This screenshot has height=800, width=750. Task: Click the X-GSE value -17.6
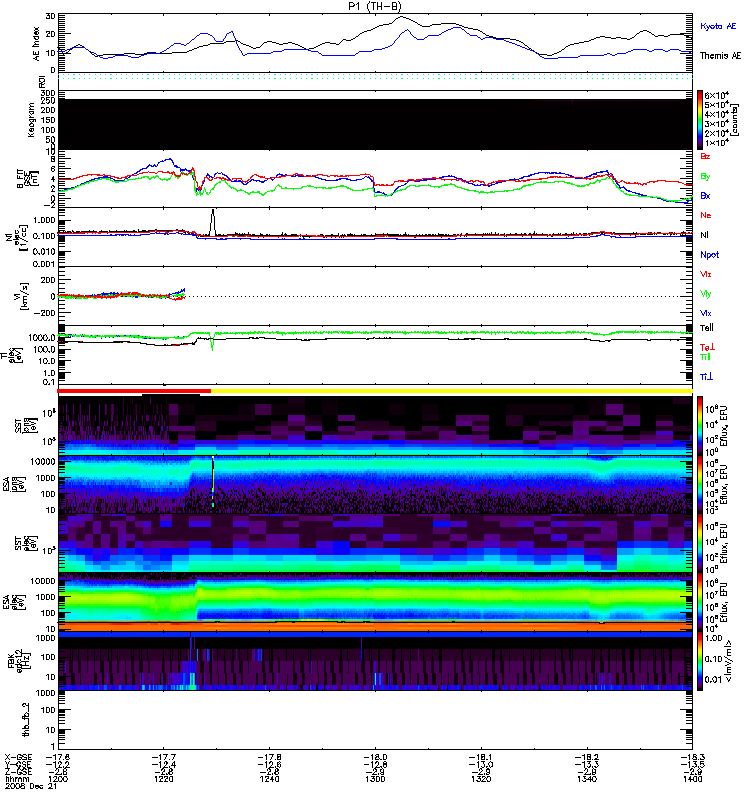pyautogui.click(x=57, y=757)
